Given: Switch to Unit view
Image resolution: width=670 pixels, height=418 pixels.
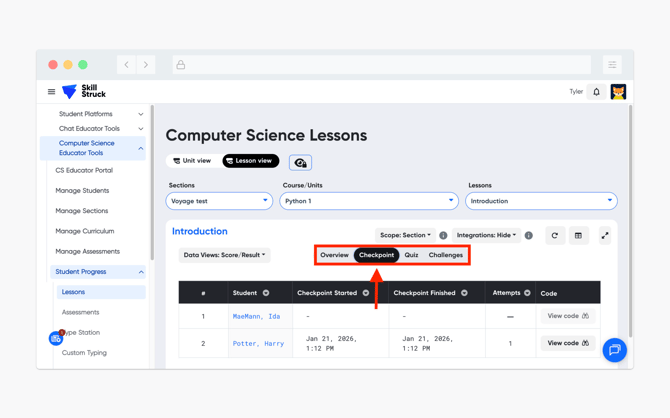Looking at the screenshot, I should pos(192,161).
